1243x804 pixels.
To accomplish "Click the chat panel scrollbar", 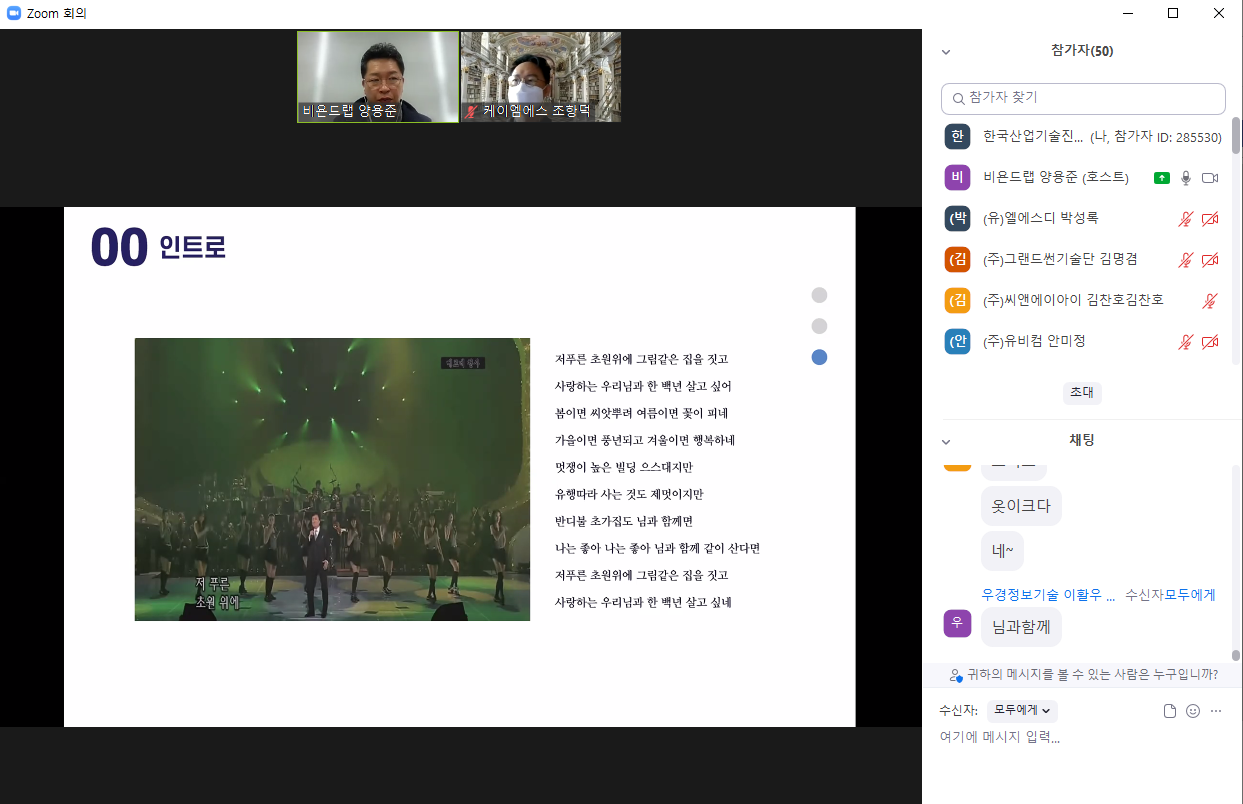I will point(1235,655).
